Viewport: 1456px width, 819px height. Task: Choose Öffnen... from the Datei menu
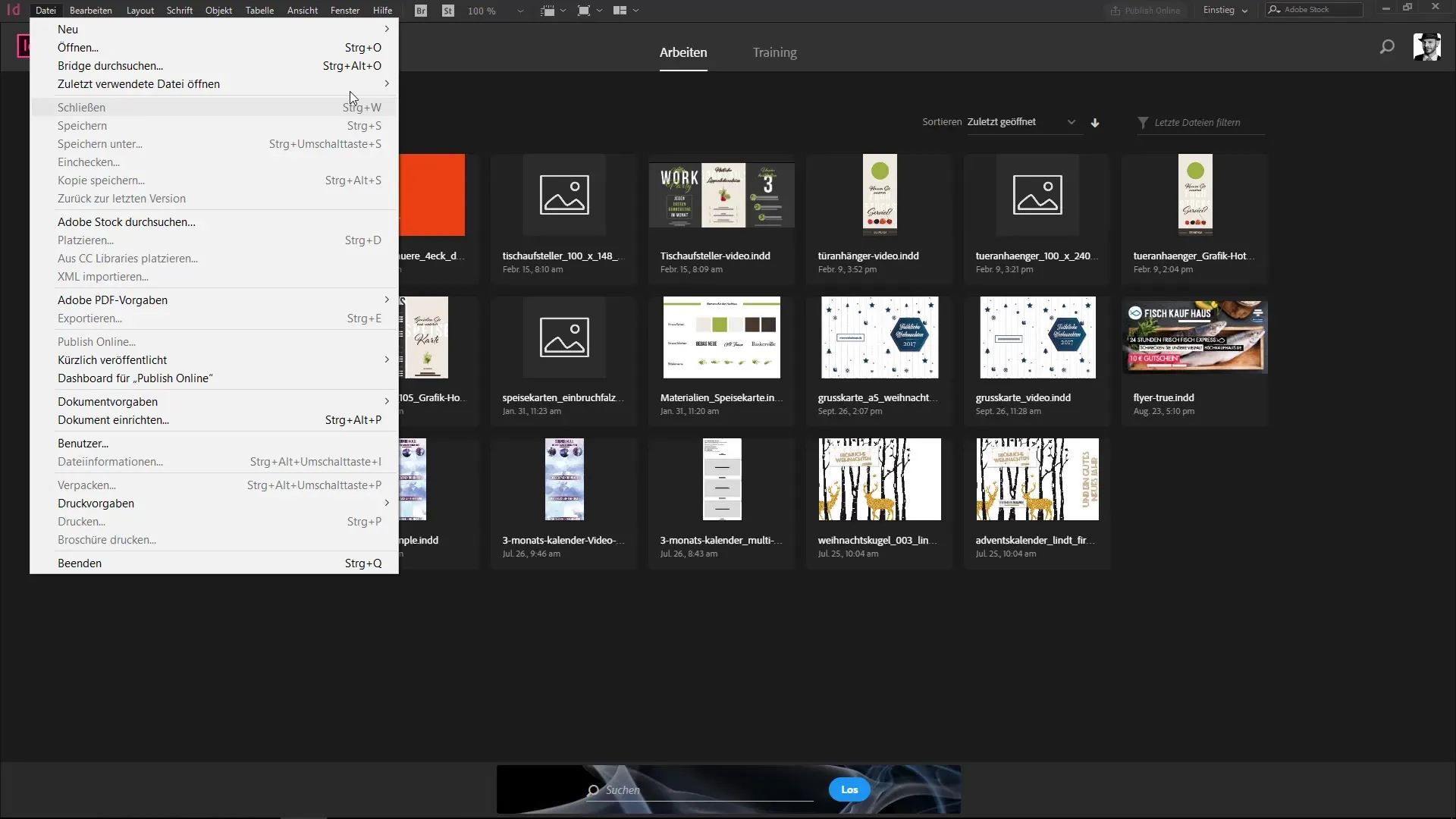point(215,48)
